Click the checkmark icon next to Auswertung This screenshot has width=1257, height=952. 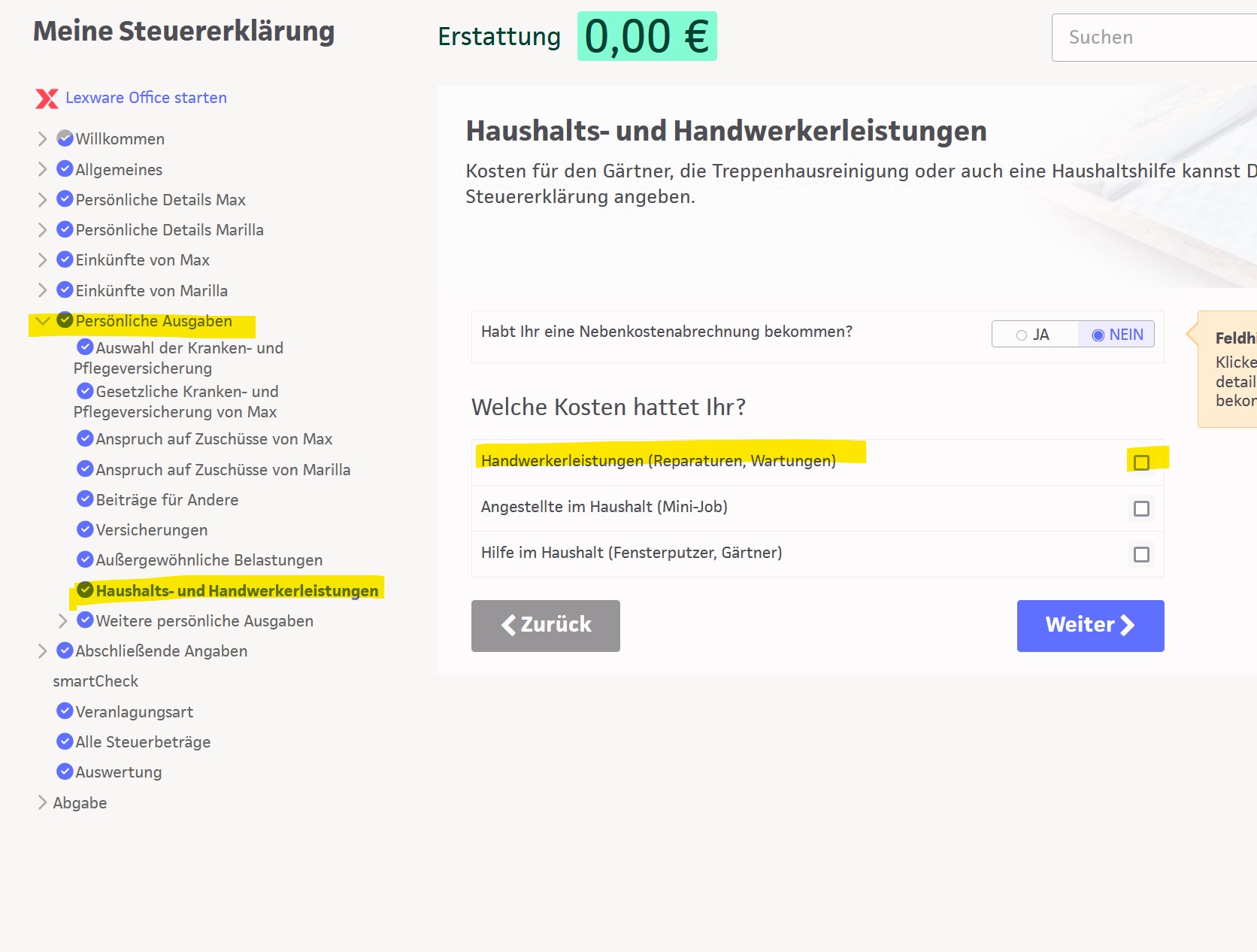click(x=65, y=772)
